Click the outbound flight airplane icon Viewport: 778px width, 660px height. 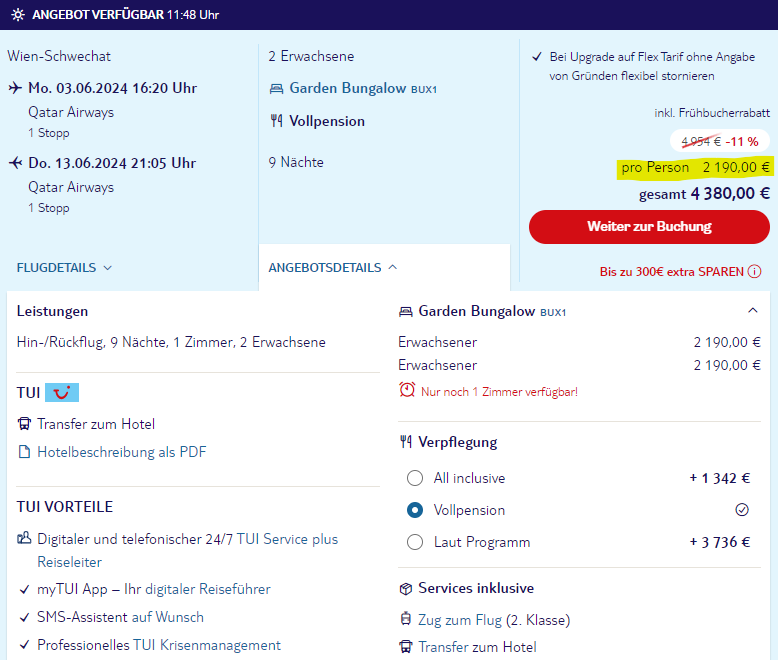click(x=15, y=88)
